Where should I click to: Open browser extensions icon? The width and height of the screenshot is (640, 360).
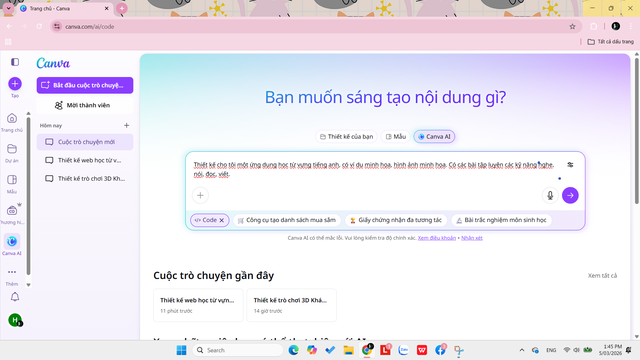point(593,27)
